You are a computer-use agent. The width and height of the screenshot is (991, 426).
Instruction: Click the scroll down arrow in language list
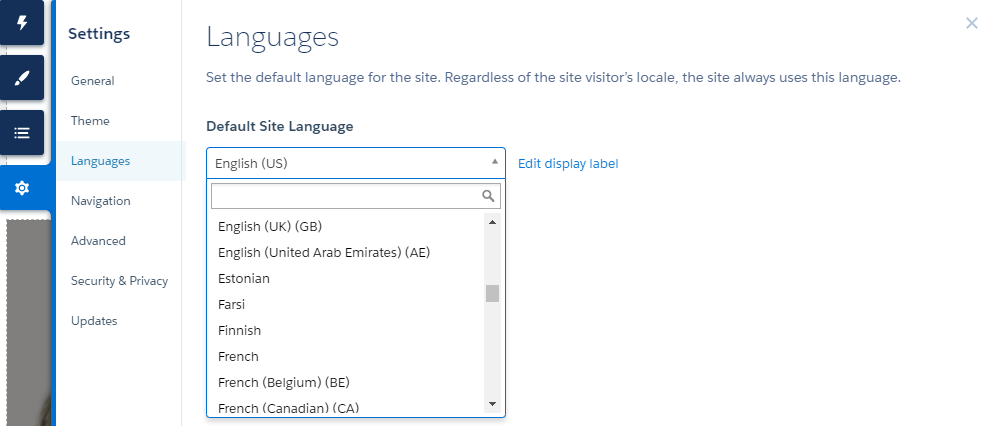pyautogui.click(x=492, y=404)
